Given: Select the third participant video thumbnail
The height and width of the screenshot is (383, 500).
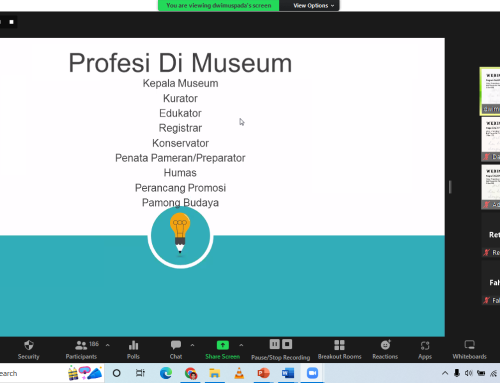Looking at the screenshot, I should (491, 187).
